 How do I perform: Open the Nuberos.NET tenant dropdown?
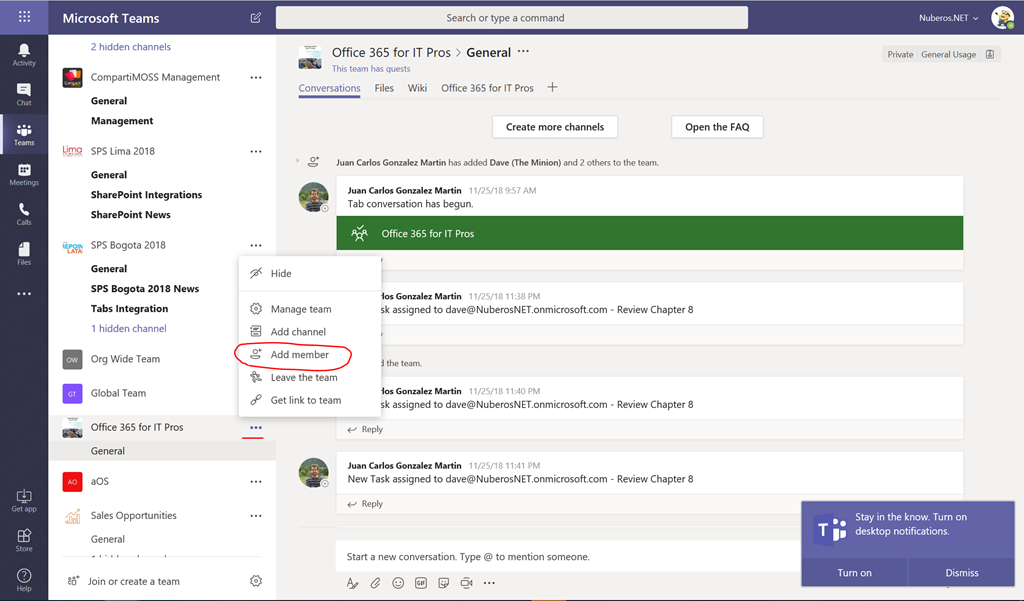point(949,18)
